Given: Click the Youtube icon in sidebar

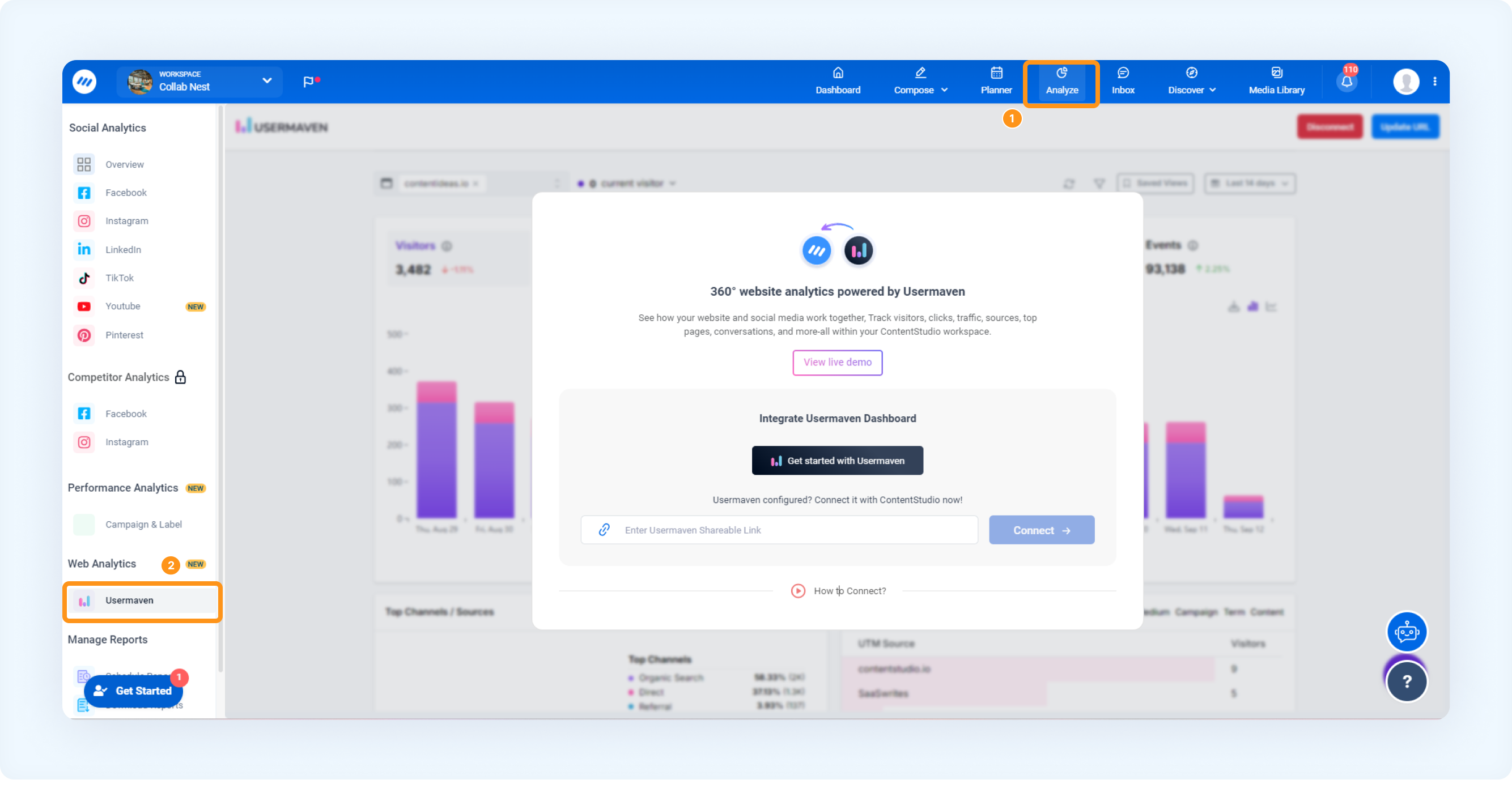Looking at the screenshot, I should (x=84, y=306).
